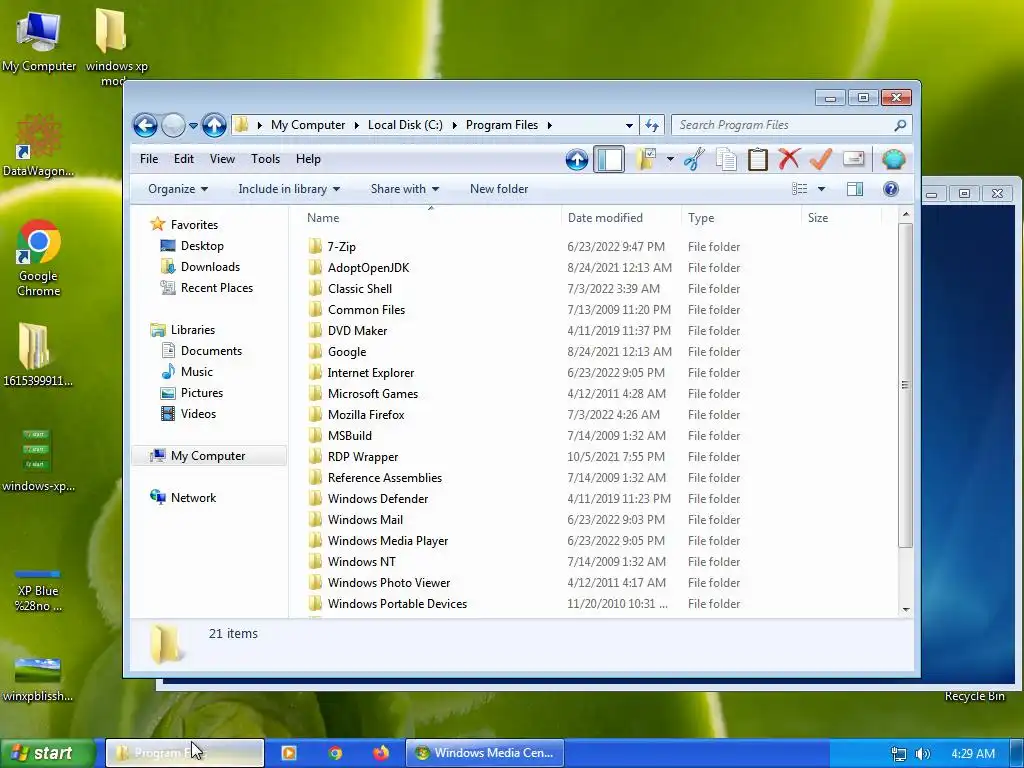The width and height of the screenshot is (1024, 768).
Task: Select Libraries in the navigation pane
Action: [x=193, y=330]
